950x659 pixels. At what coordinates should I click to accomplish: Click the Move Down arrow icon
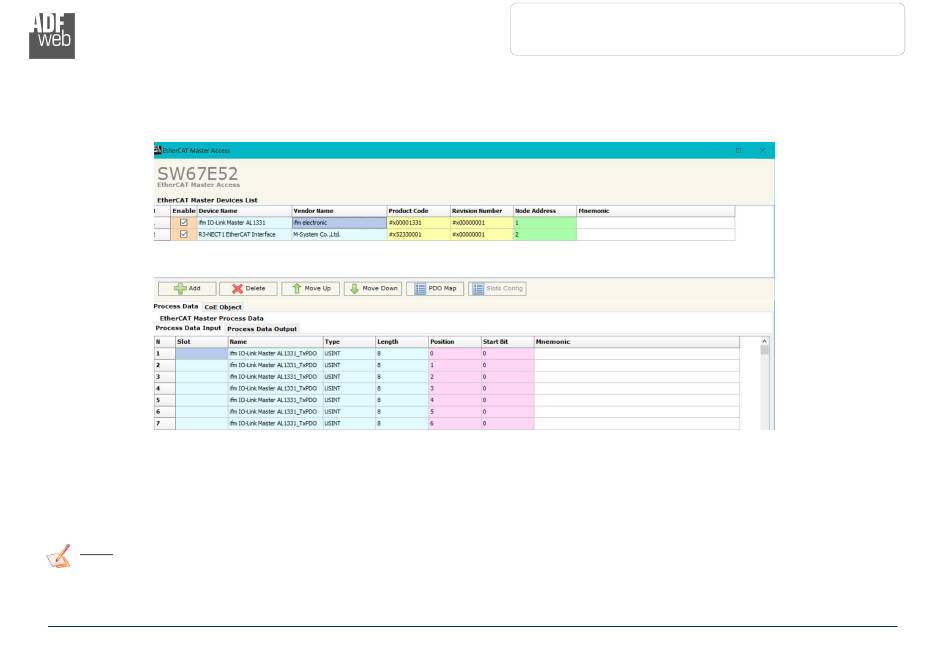tap(354, 288)
